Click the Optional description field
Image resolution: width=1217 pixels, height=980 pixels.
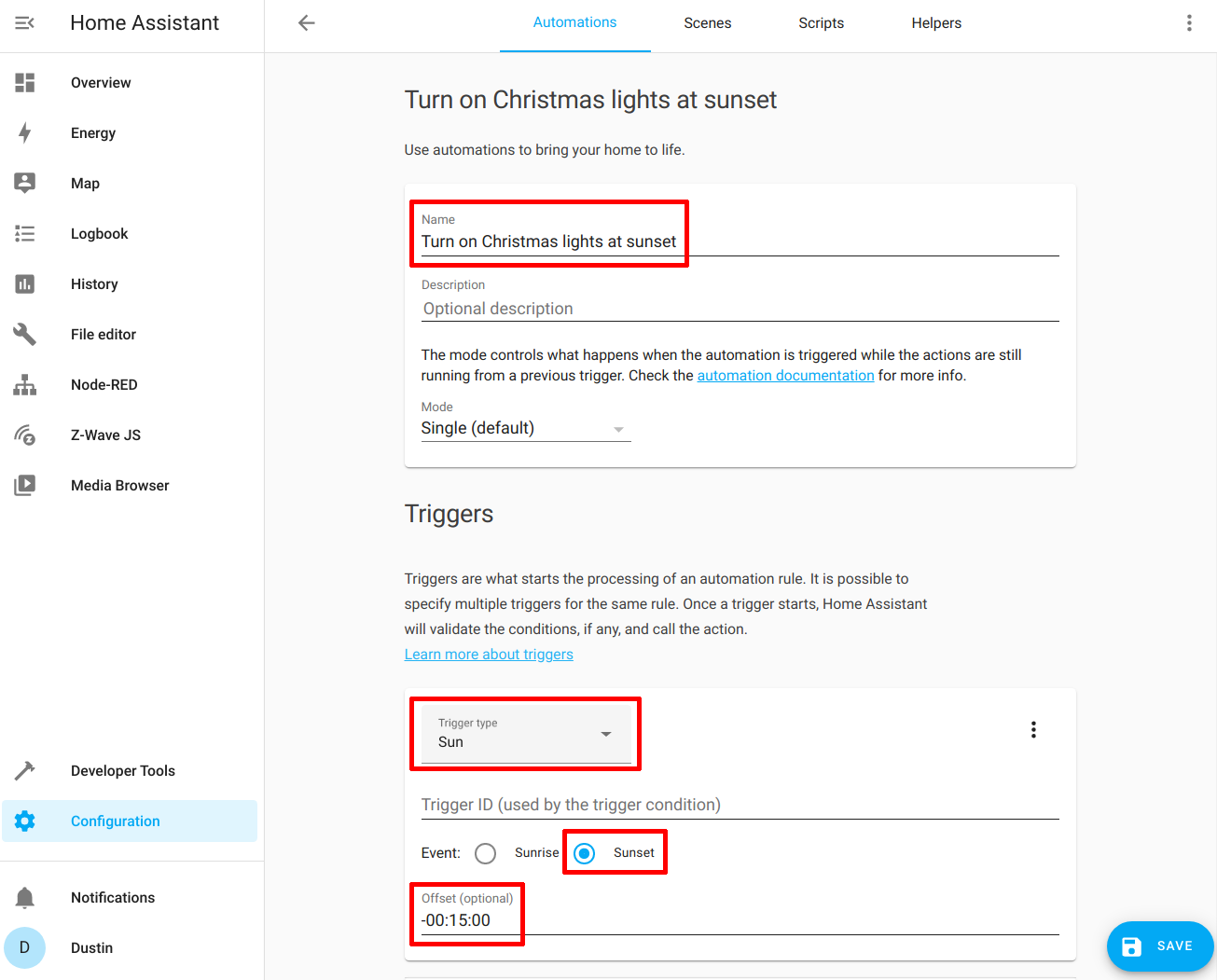point(740,309)
